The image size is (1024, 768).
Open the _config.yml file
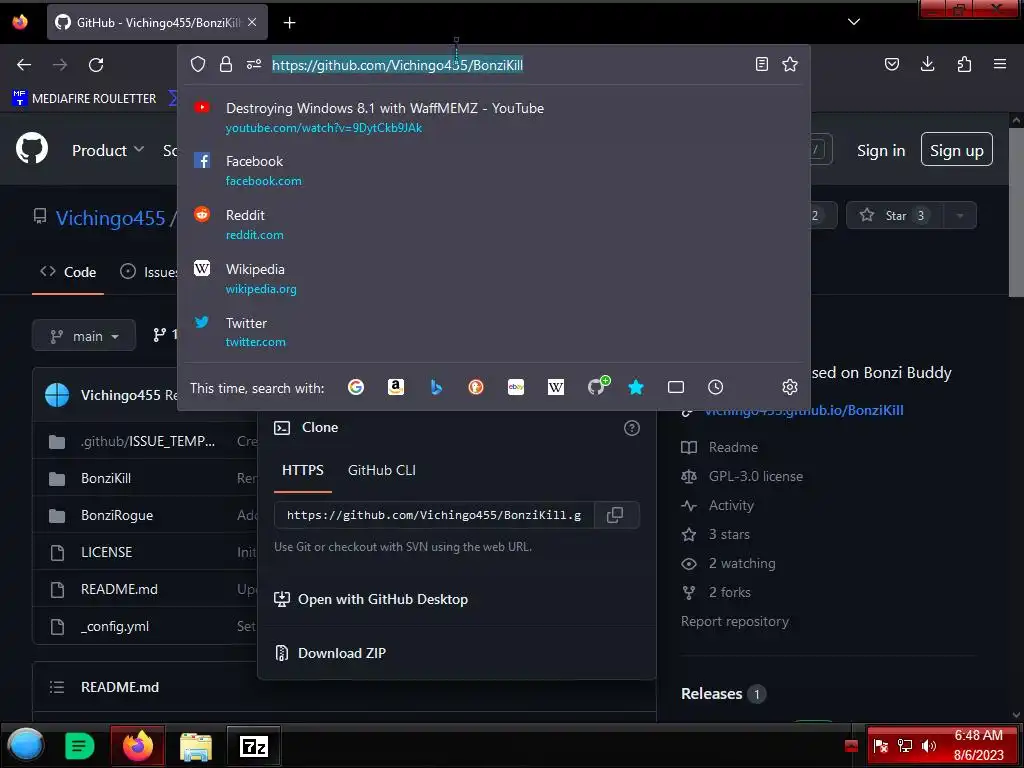click(115, 626)
